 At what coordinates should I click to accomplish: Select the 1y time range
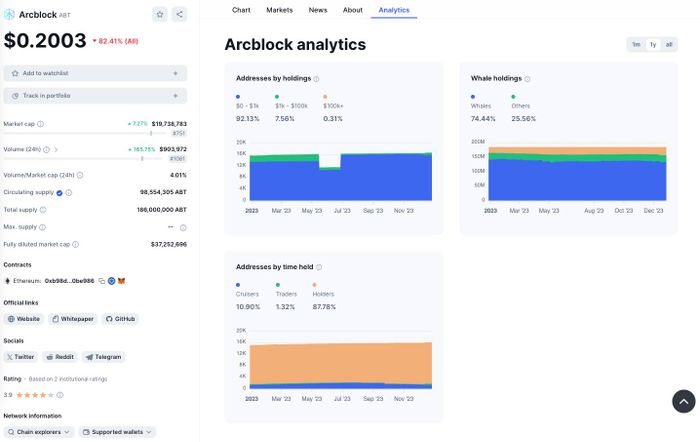coord(653,45)
